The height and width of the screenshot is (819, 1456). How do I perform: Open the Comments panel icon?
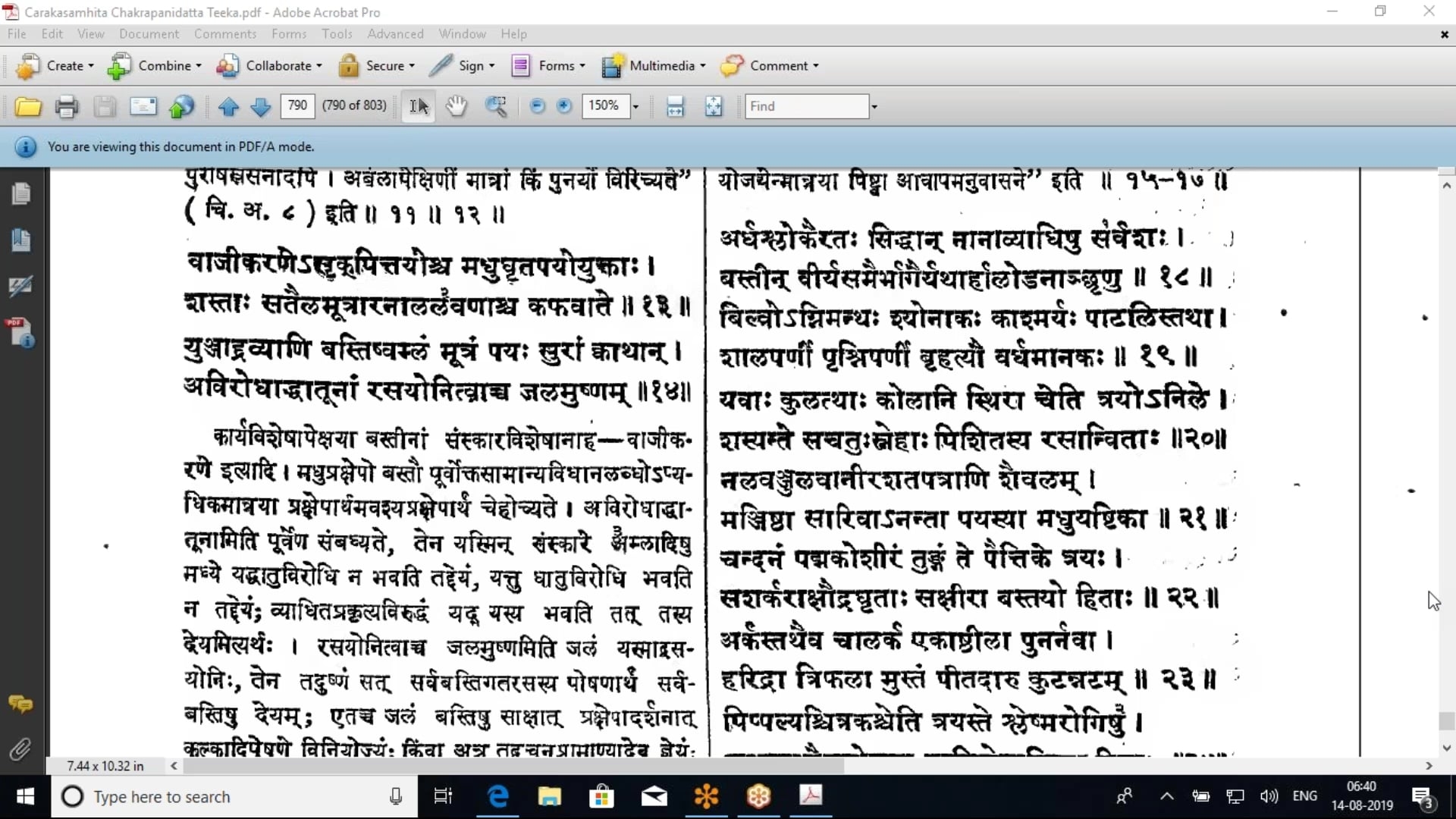[x=20, y=704]
